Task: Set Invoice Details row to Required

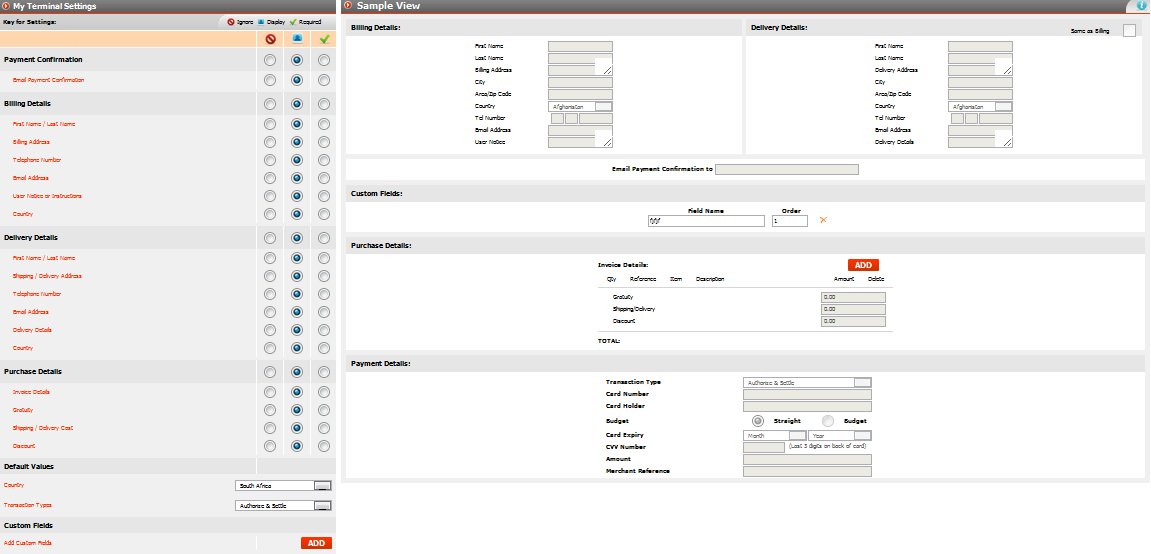Action: [324, 392]
